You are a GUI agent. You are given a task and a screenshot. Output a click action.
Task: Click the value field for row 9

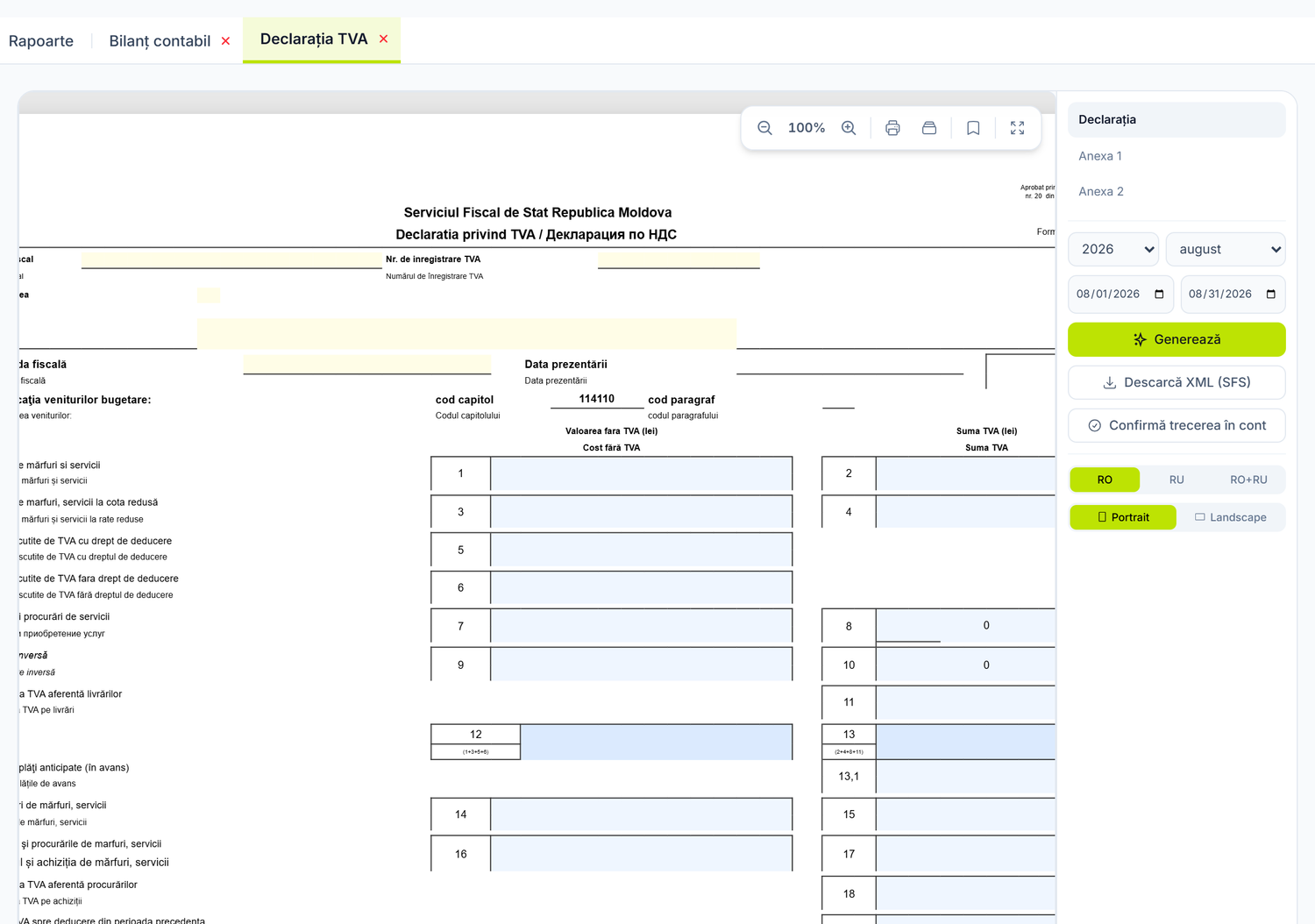tap(641, 665)
